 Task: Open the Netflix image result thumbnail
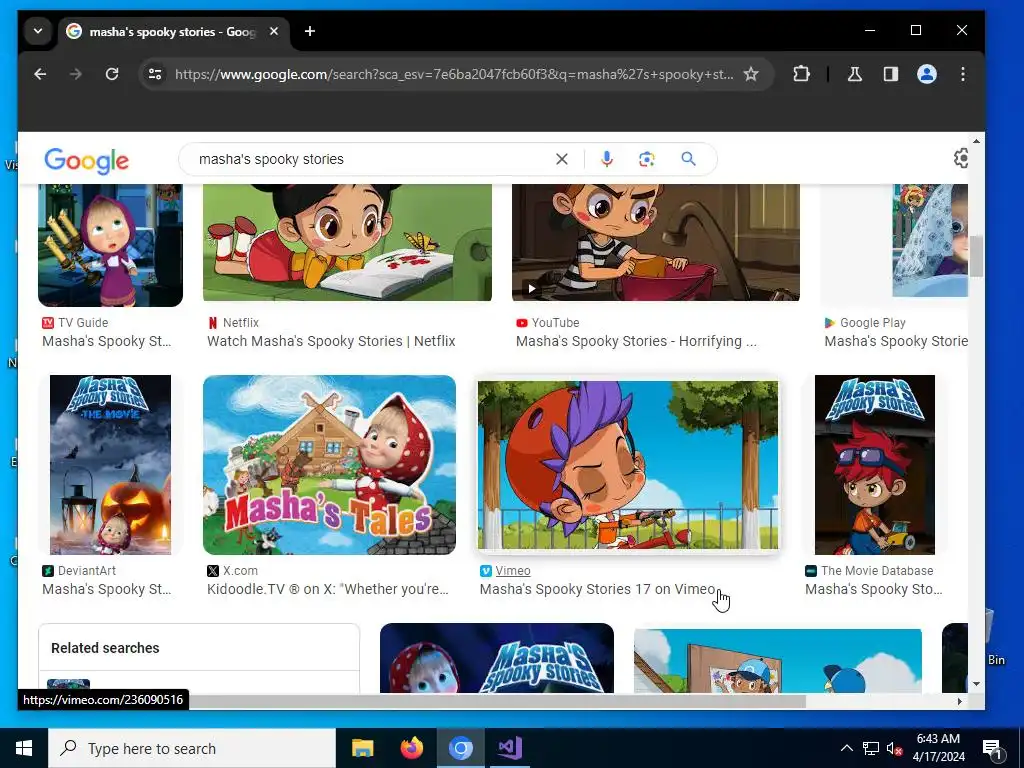click(347, 242)
